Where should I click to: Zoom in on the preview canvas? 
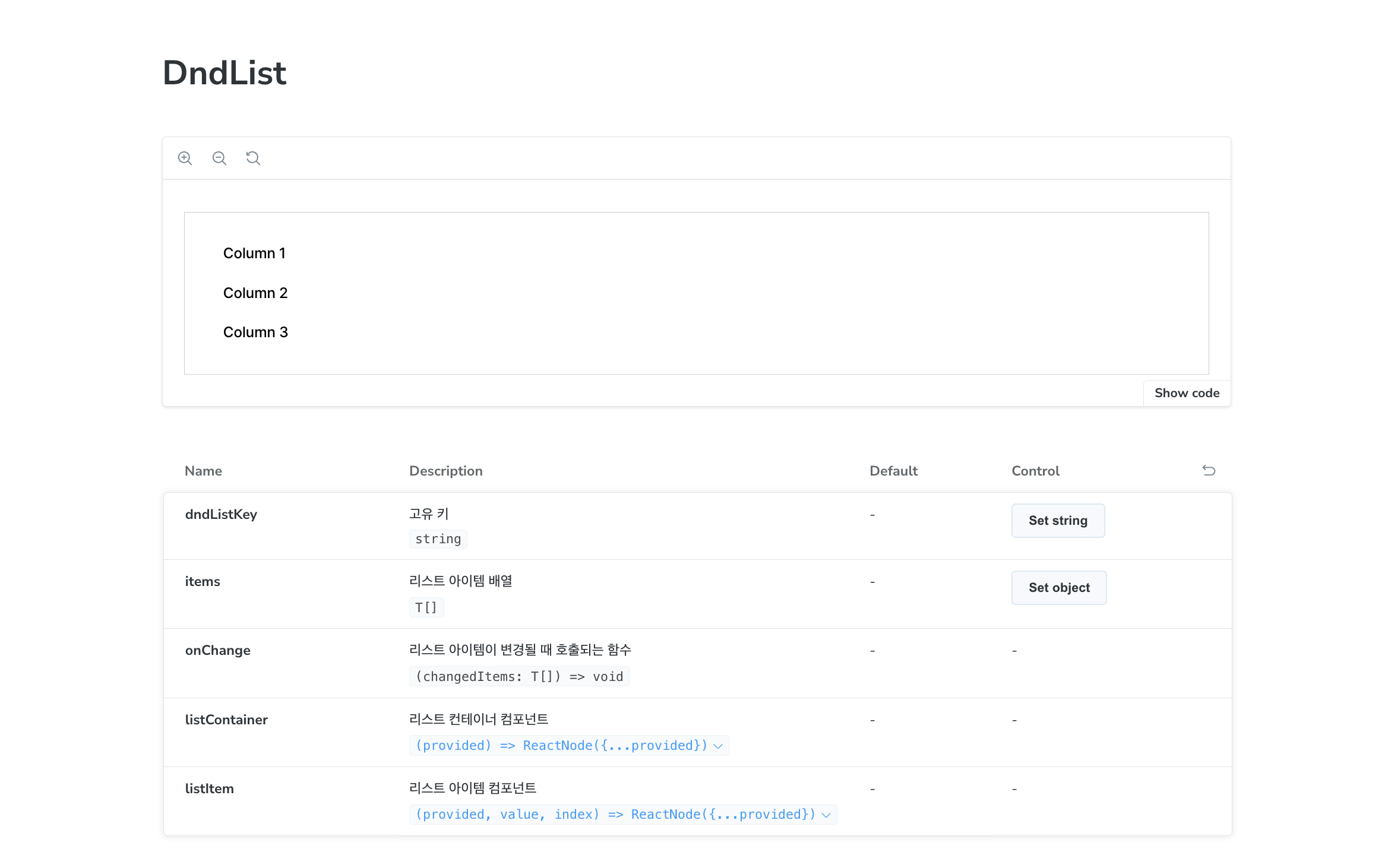[185, 158]
